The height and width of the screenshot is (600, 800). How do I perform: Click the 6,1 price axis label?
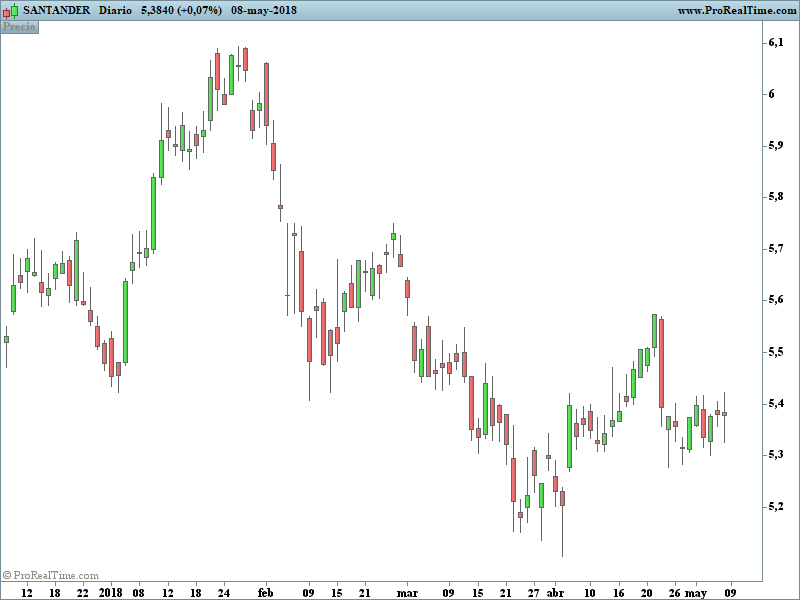pyautogui.click(x=776, y=43)
